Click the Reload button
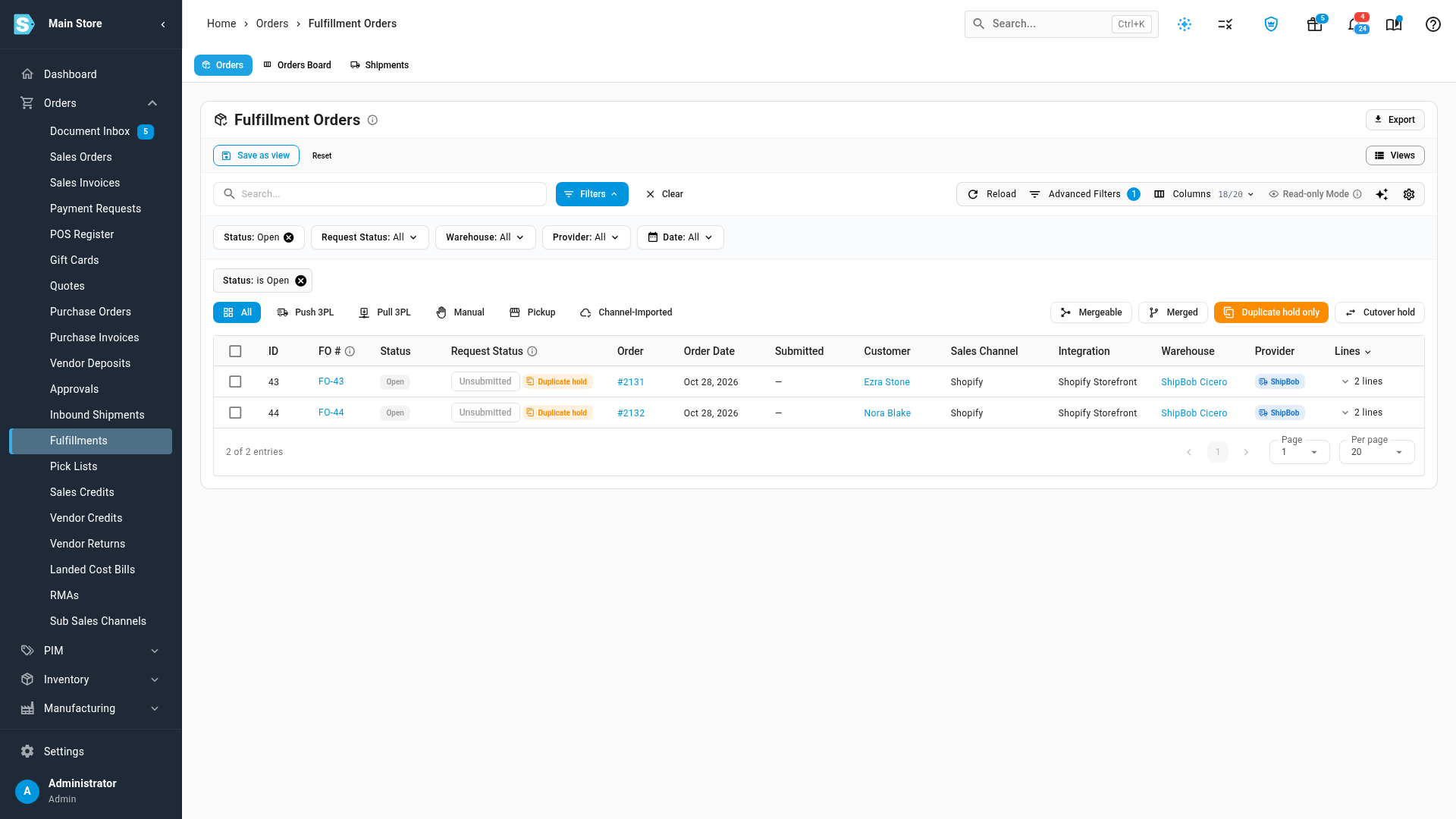1456x819 pixels. [x=992, y=194]
